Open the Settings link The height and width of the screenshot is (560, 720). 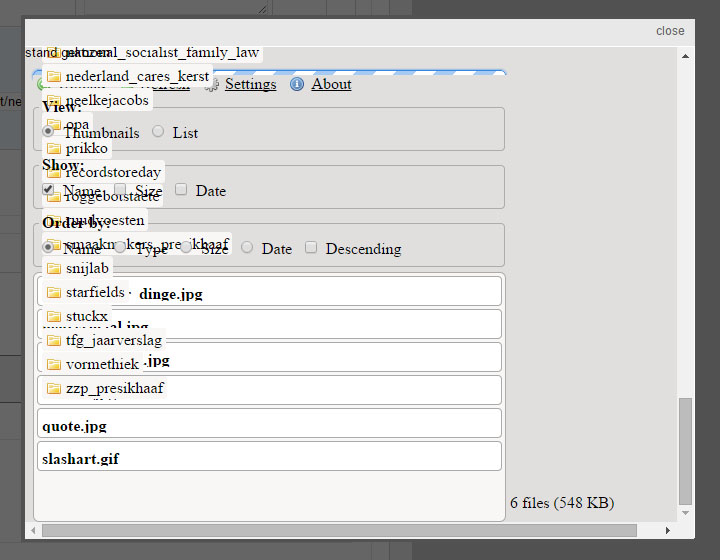tap(250, 84)
